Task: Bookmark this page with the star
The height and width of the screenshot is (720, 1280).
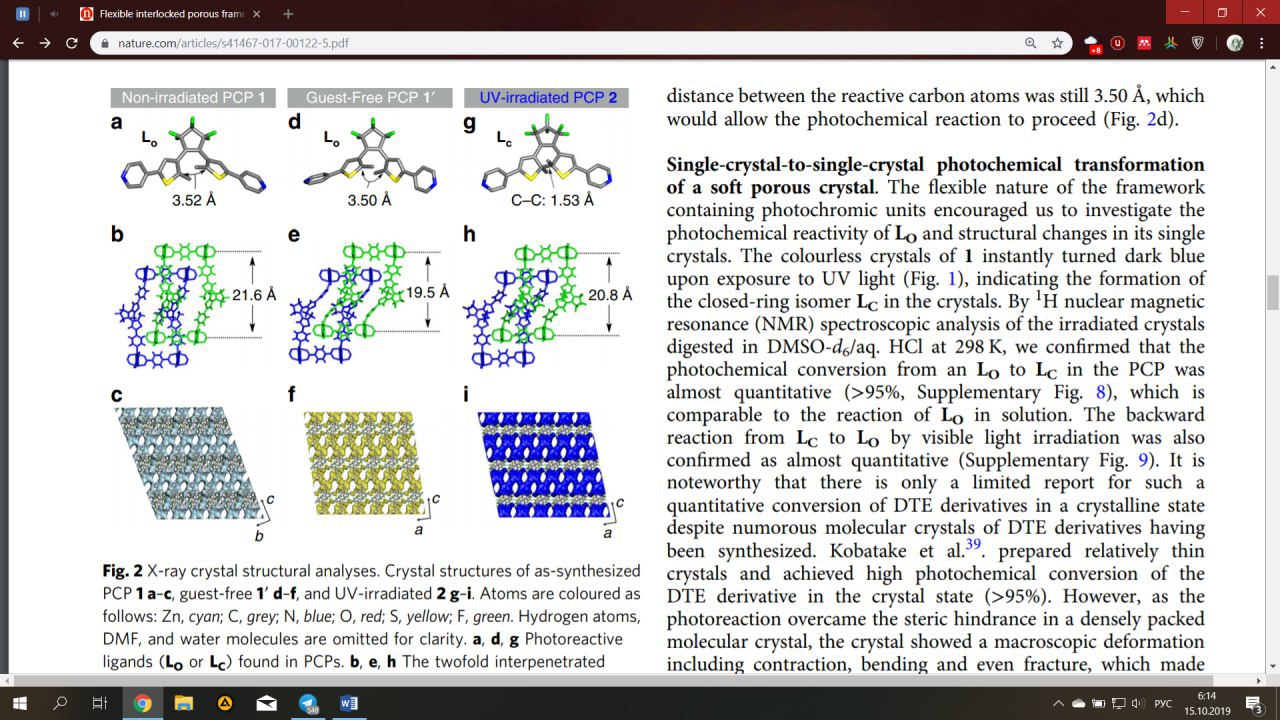Action: click(x=1057, y=43)
